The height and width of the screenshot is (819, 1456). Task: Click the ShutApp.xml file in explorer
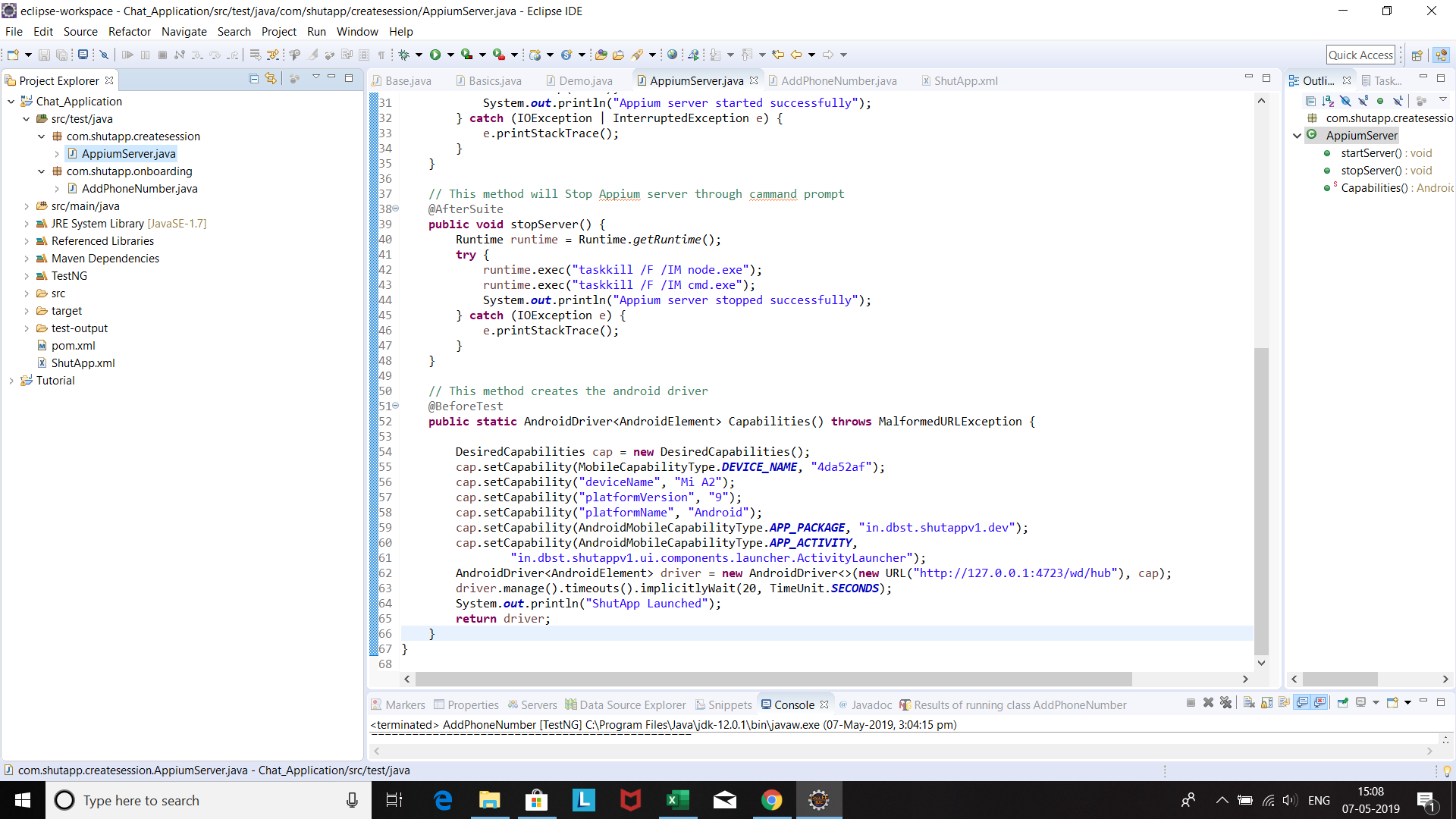(x=81, y=362)
